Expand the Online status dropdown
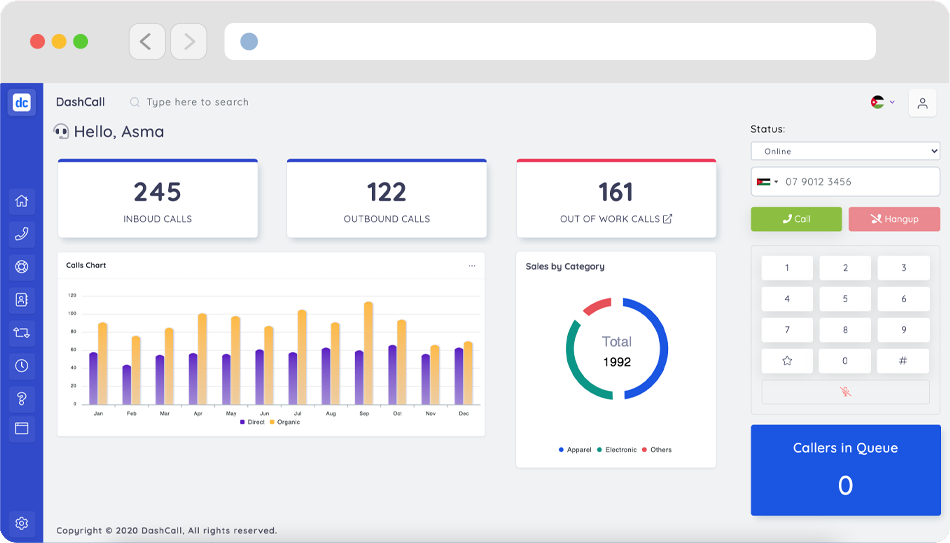 [845, 151]
